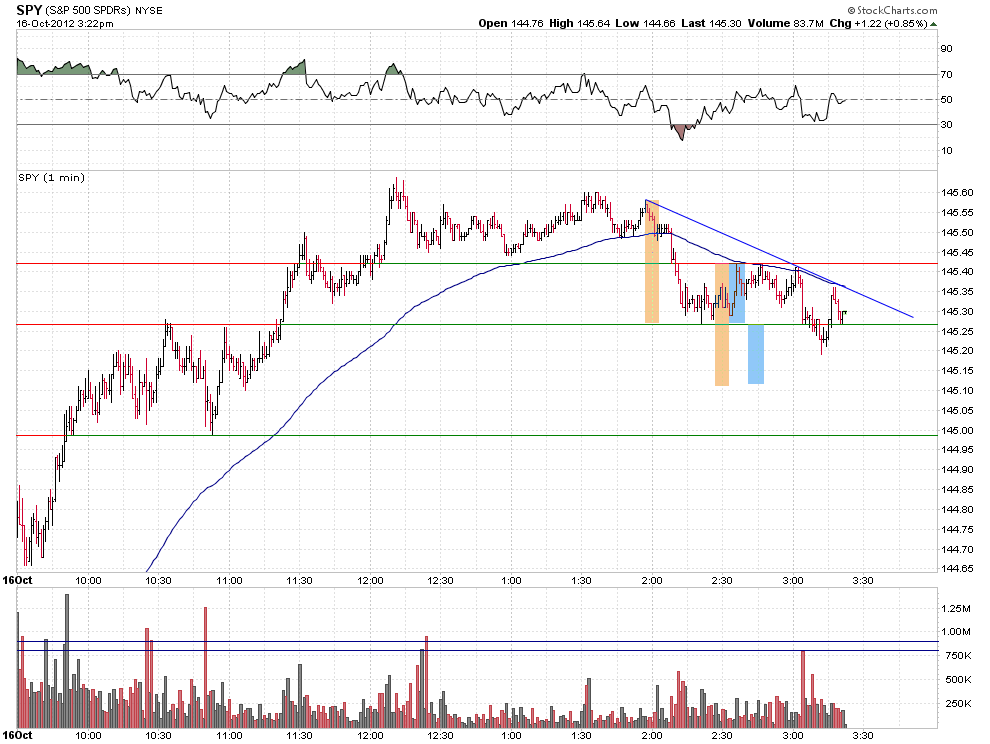Image resolution: width=990 pixels, height=744 pixels.
Task: Click the 'Open 144.76' value
Action: click(x=511, y=23)
